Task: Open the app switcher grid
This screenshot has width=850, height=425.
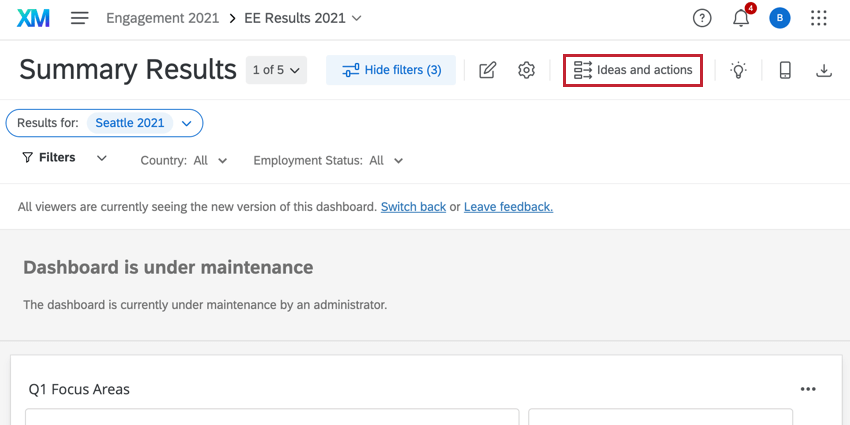Action: [819, 18]
